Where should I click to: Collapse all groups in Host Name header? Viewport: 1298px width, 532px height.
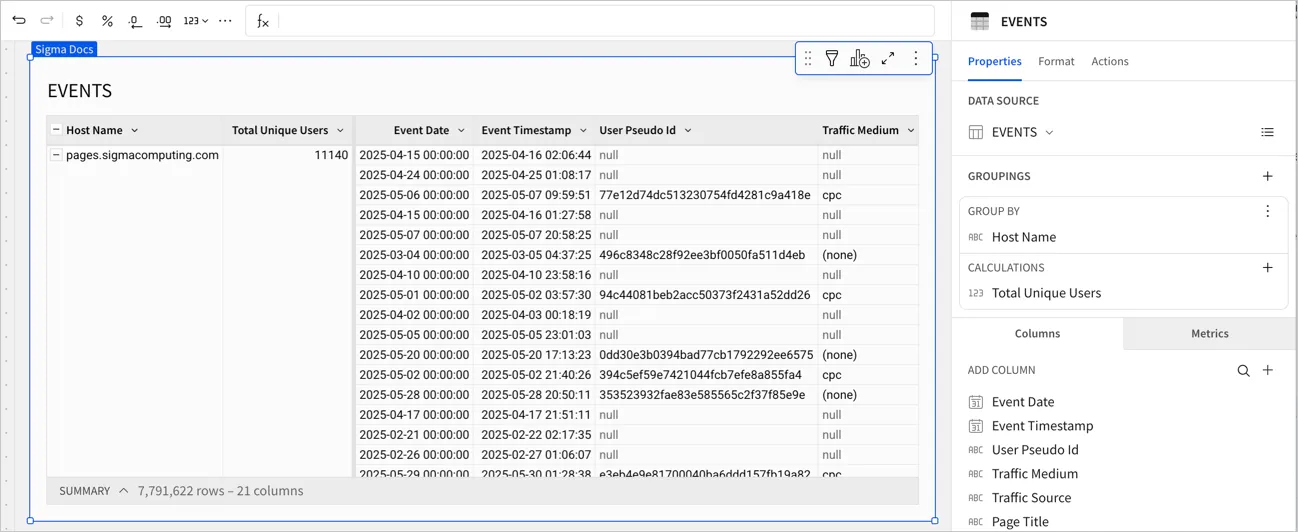(x=56, y=130)
